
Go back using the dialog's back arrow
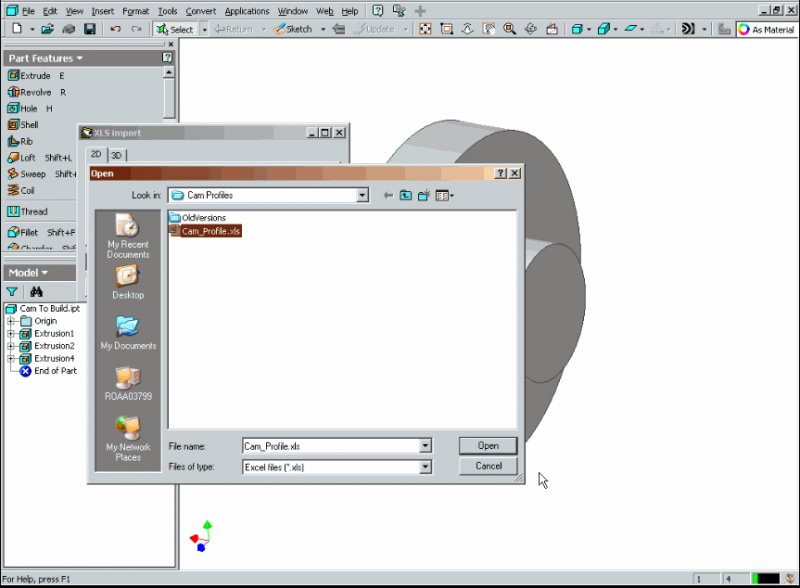388,195
